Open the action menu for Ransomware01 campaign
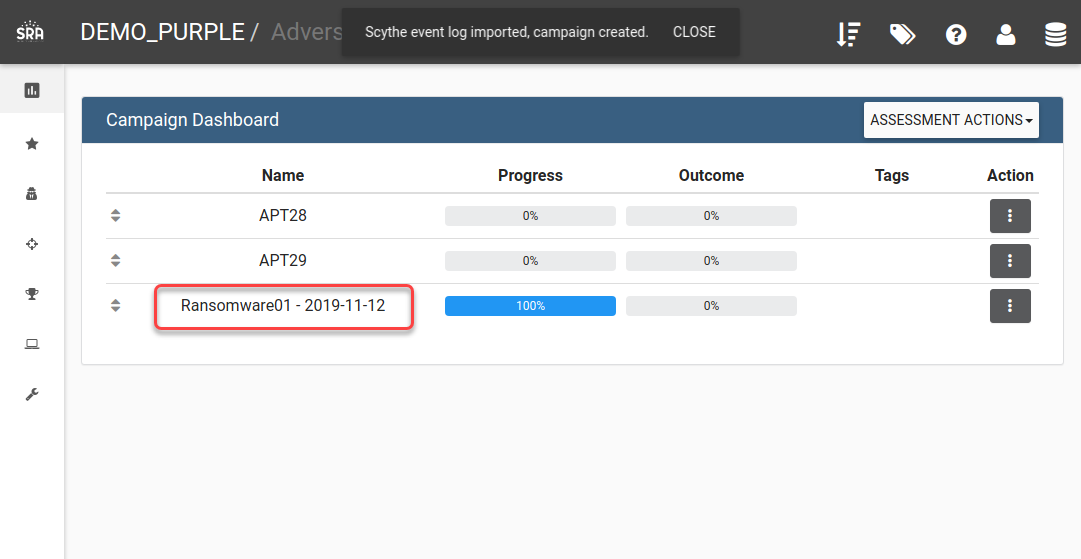Viewport: 1081px width, 559px height. 1010,305
